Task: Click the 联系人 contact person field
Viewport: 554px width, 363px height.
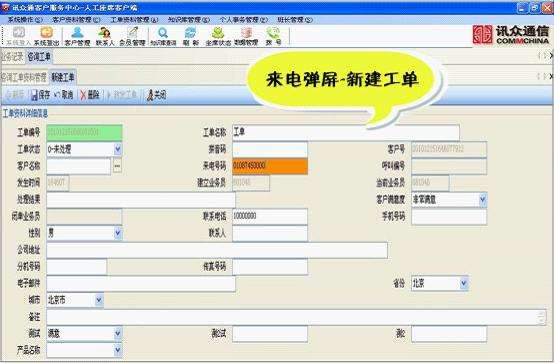Action: point(270,233)
